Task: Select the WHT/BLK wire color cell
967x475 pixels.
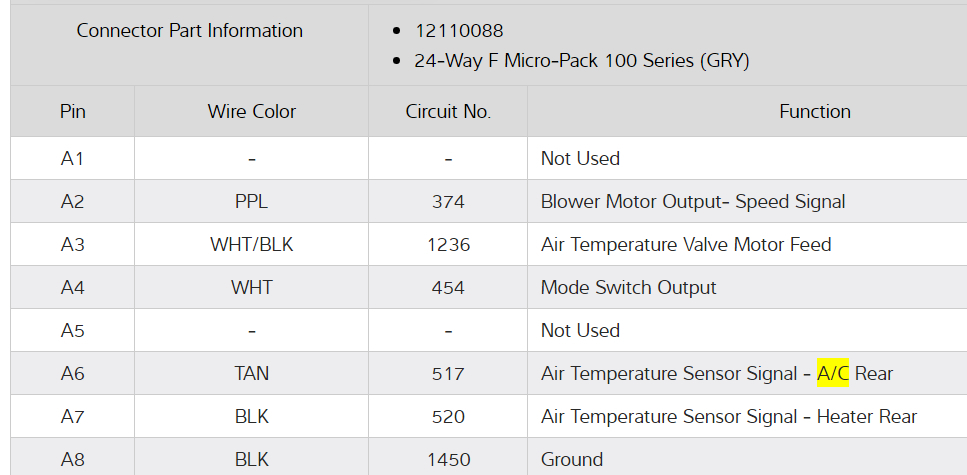Action: tap(252, 244)
